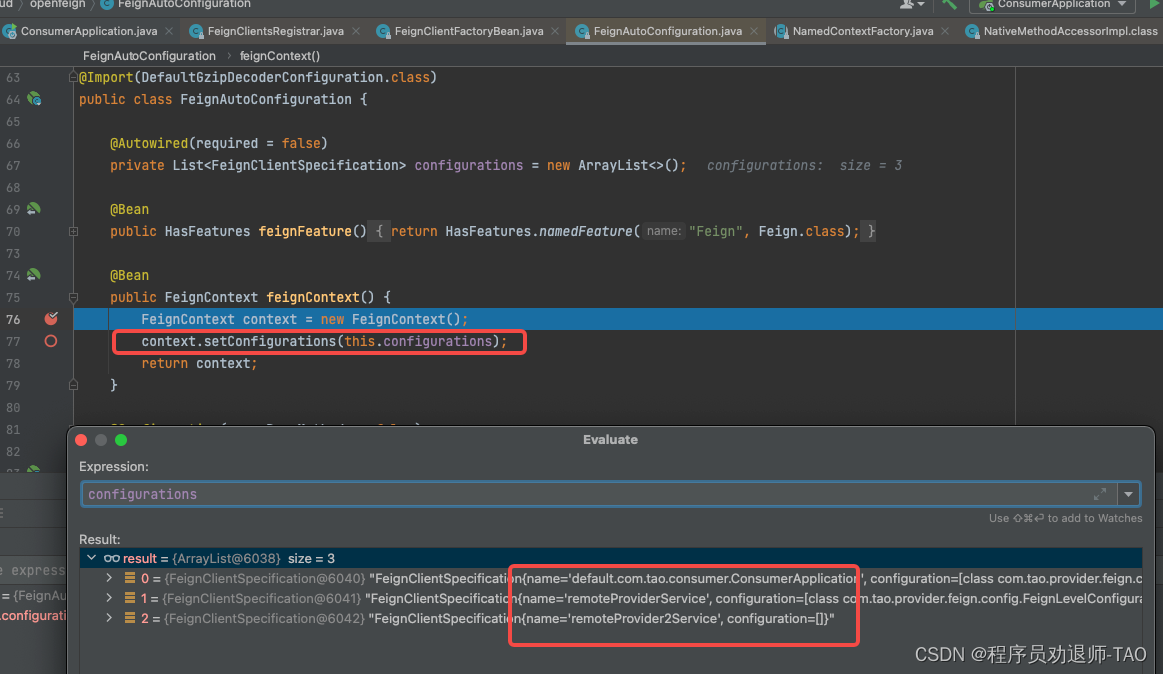1163x674 pixels.
Task: Select result row 0 with default.com.tao.consumer.ConsumerApplication
Action: 611,578
